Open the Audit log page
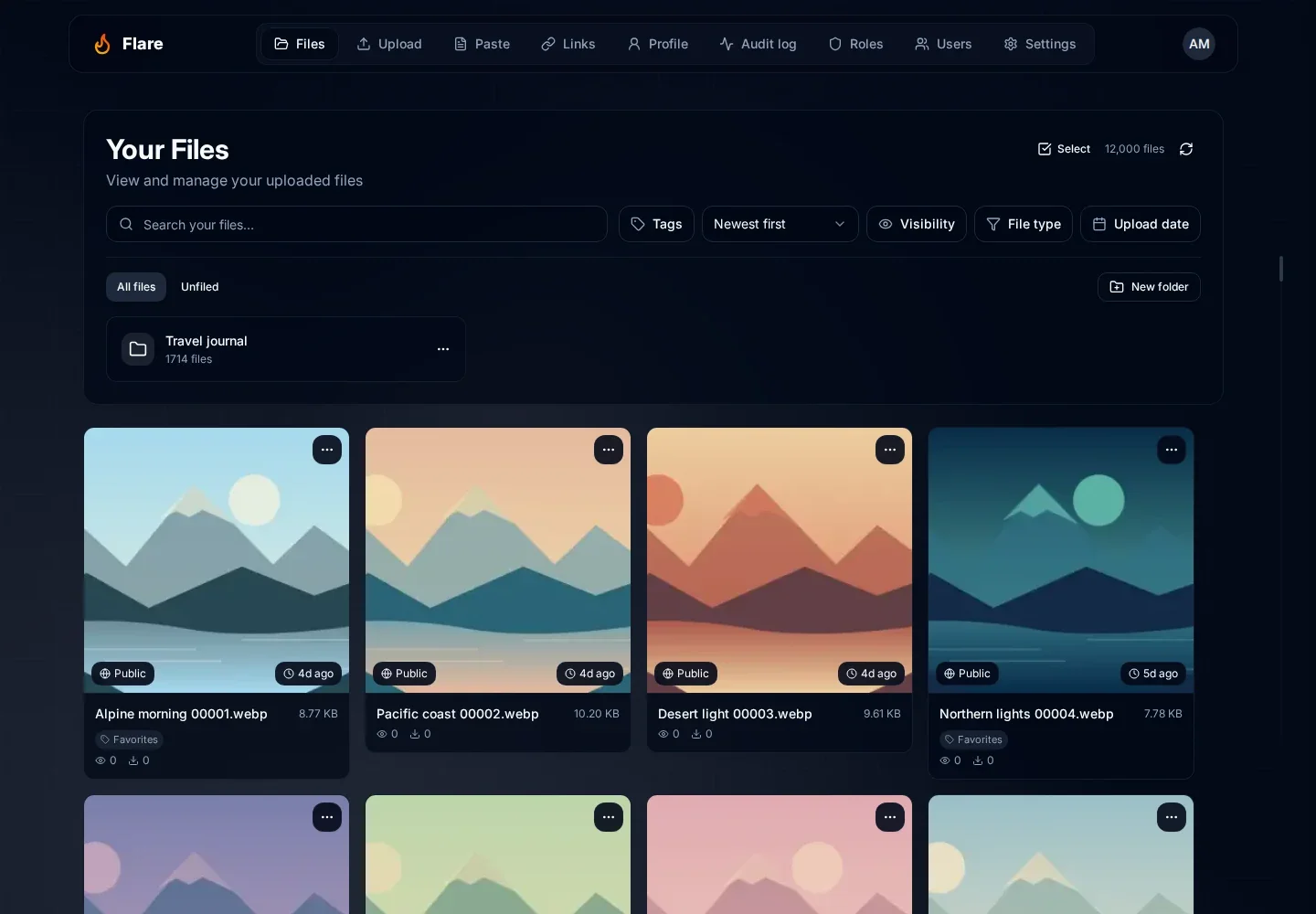 tap(758, 44)
